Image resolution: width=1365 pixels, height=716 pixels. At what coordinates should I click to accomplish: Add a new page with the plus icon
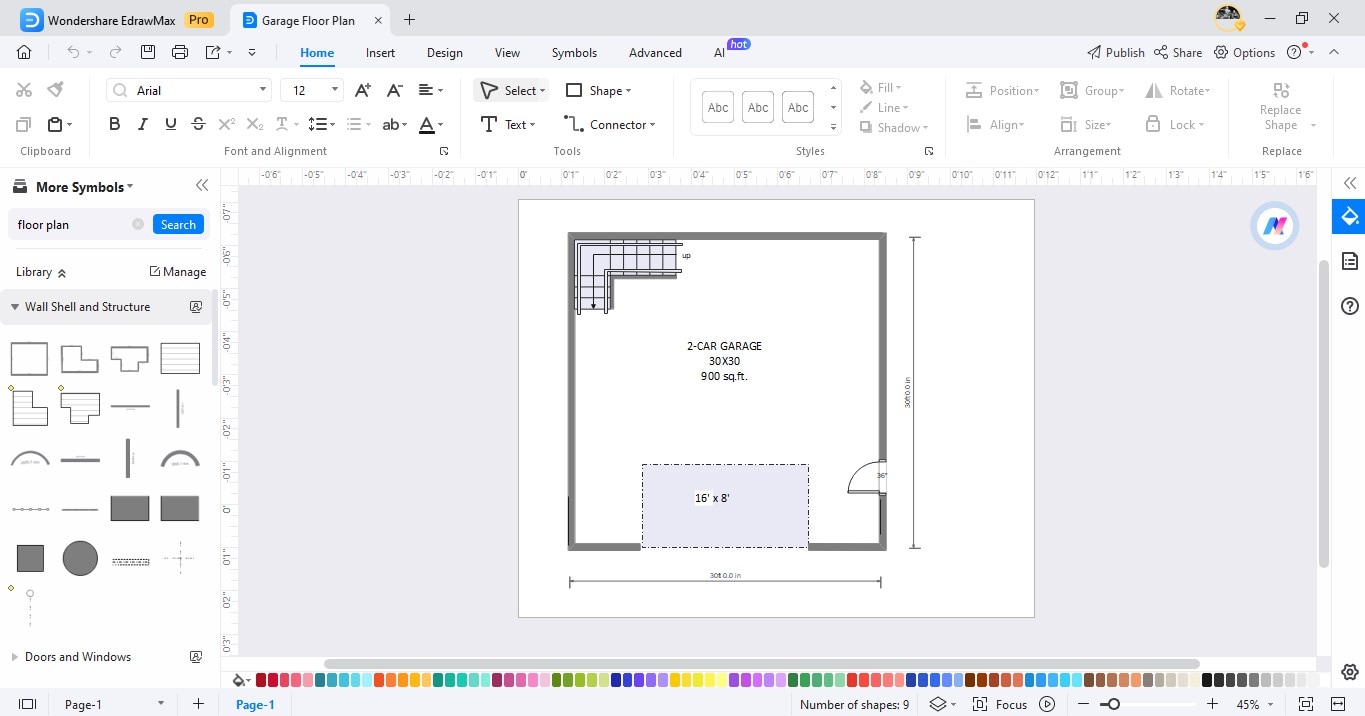[x=198, y=704]
